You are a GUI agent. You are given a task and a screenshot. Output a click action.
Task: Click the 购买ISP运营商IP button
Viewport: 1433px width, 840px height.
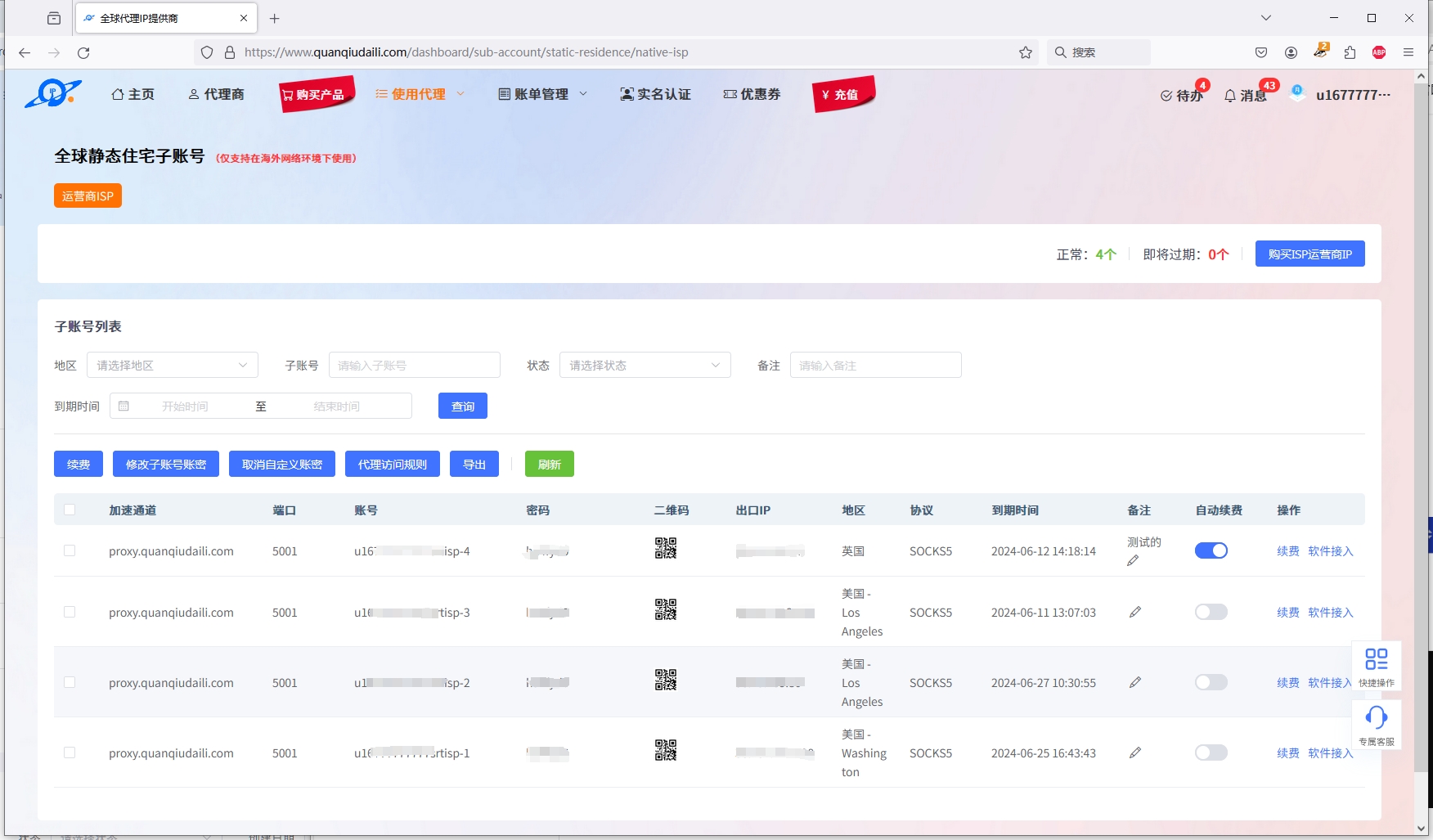pos(1309,254)
